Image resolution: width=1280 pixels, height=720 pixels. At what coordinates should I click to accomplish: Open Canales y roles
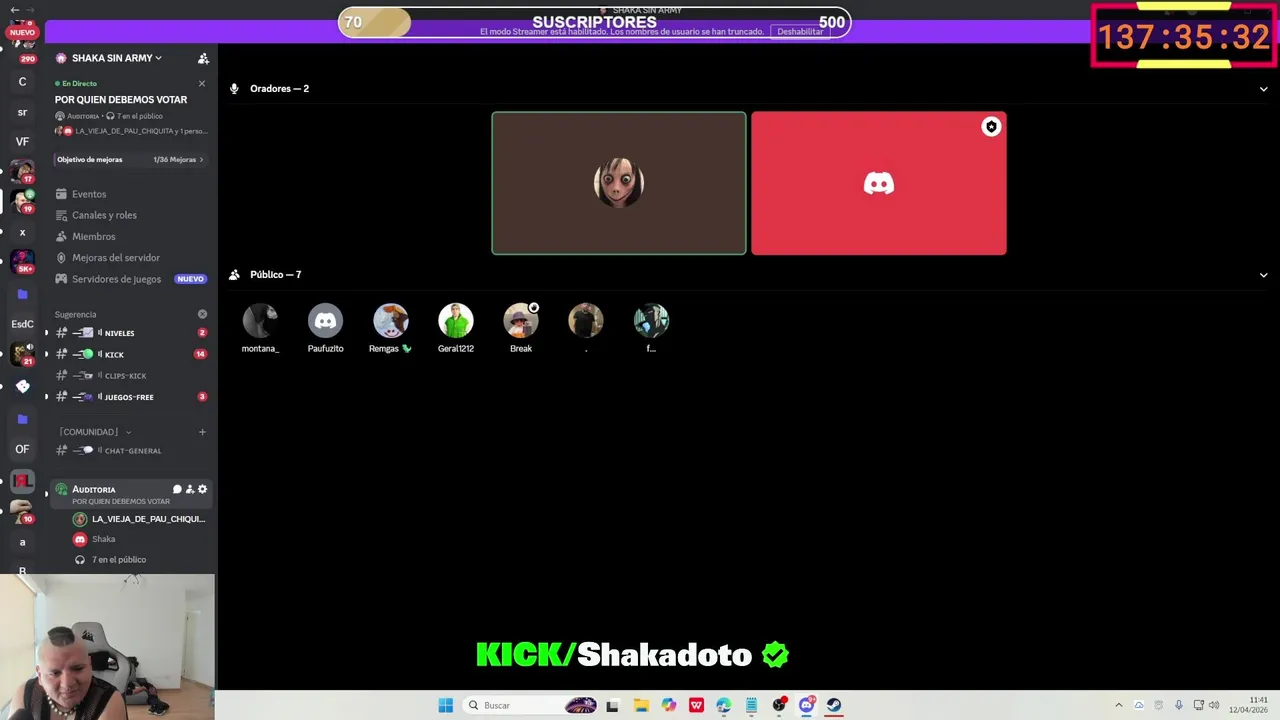[x=104, y=215]
